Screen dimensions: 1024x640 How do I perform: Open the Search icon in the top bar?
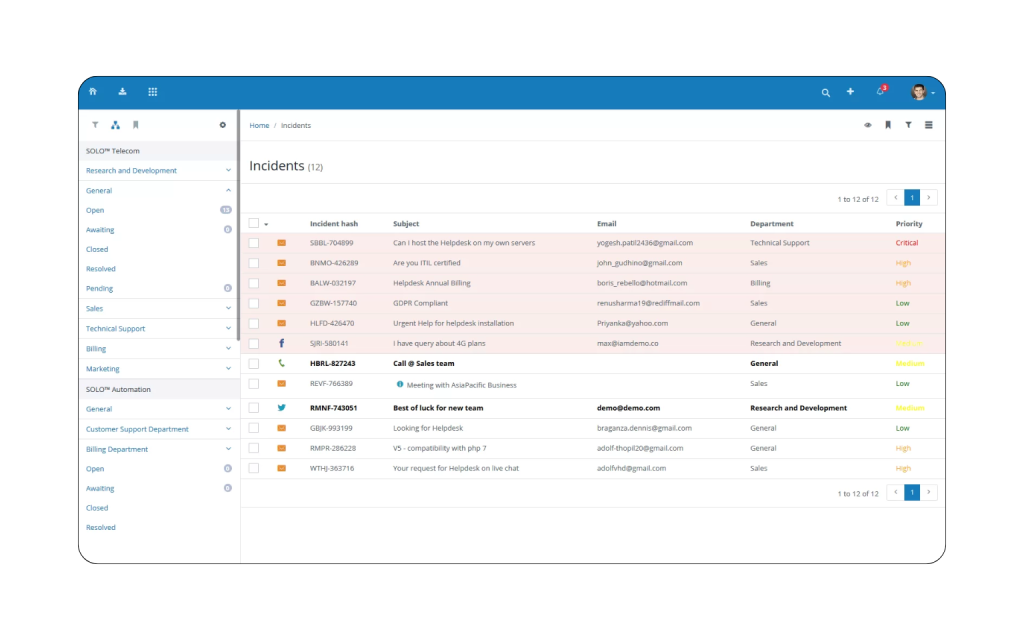pyautogui.click(x=825, y=91)
